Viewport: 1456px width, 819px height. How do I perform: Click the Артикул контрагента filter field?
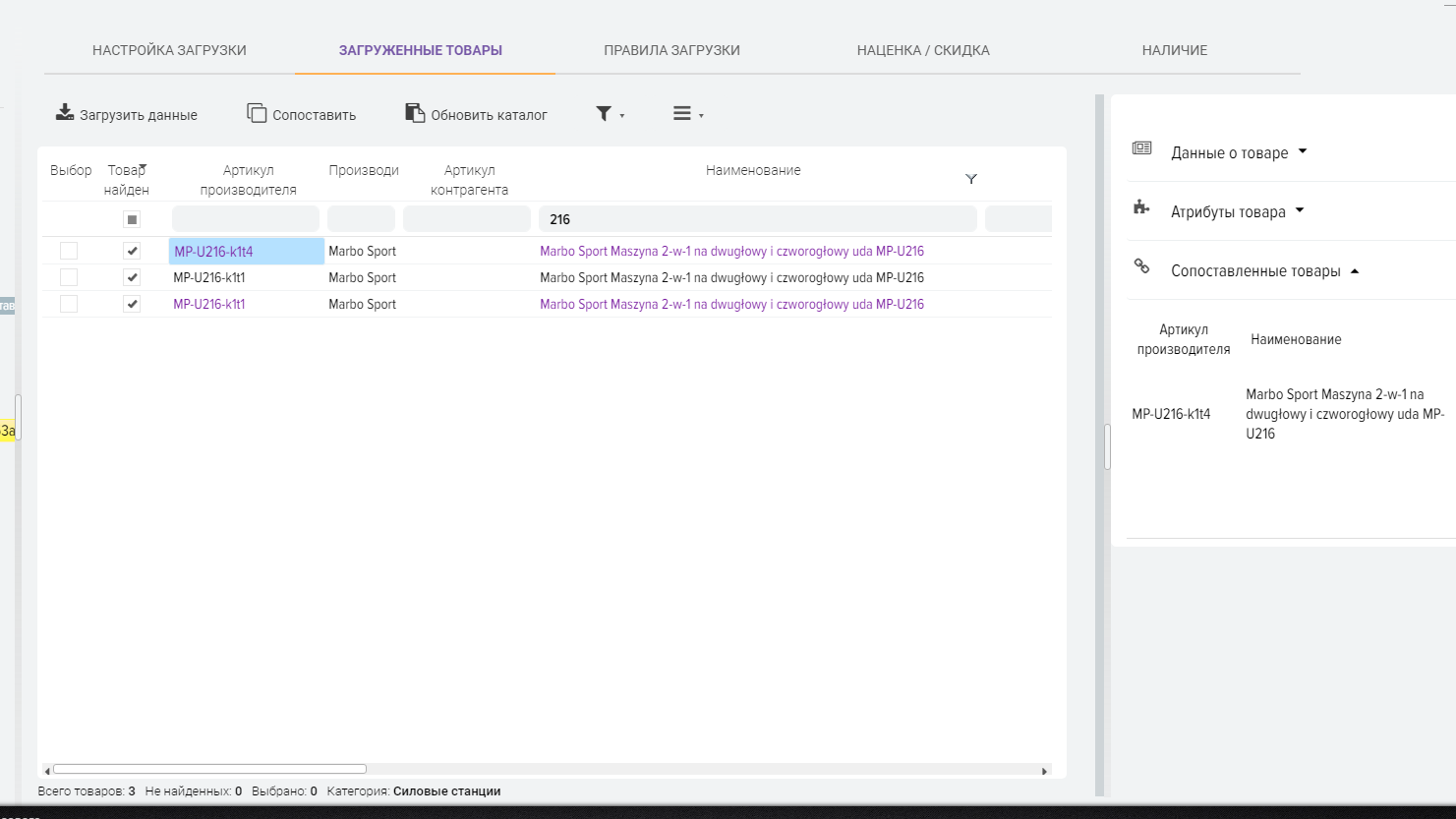coord(467,219)
